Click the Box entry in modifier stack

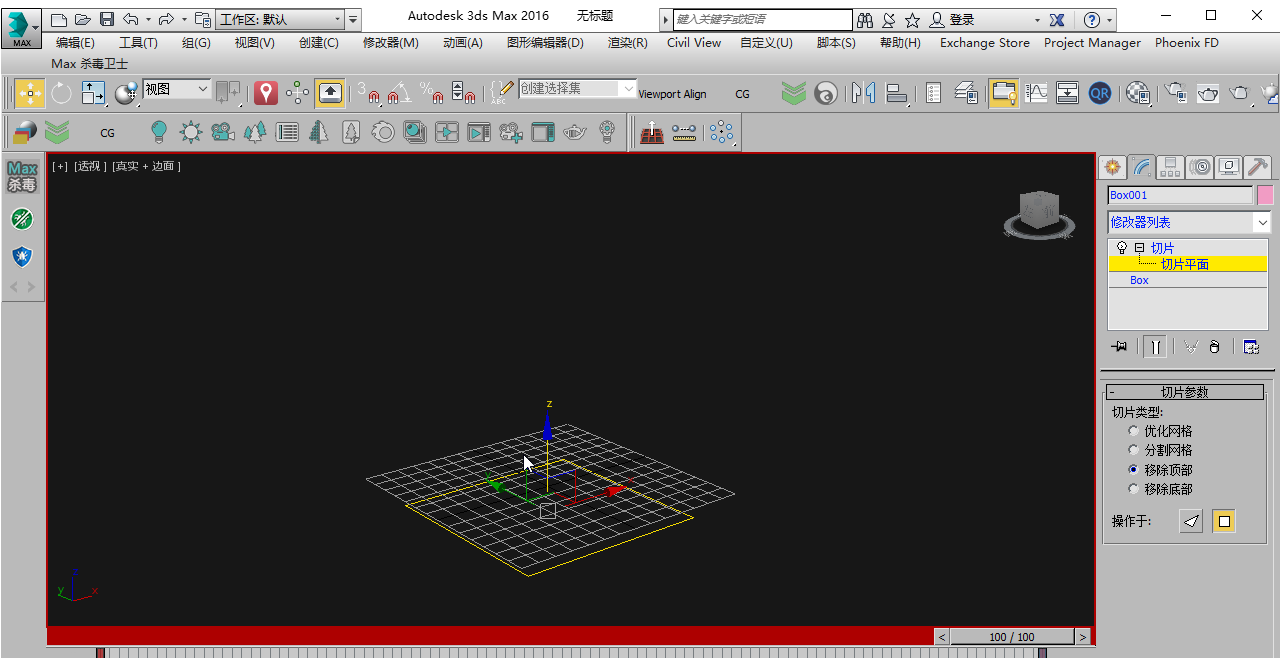(x=1139, y=281)
